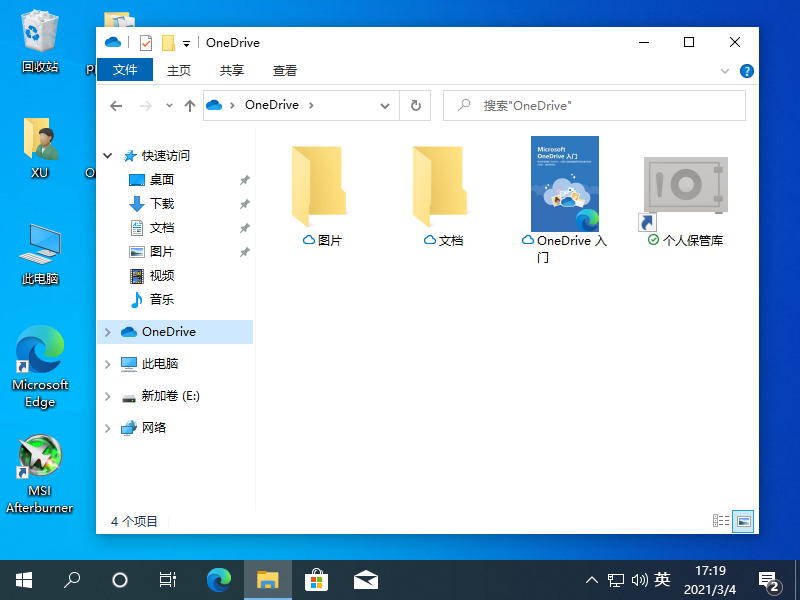Viewport: 800px width, 600px height.
Task: Switch to large thumbnails view in status bar
Action: (742, 521)
